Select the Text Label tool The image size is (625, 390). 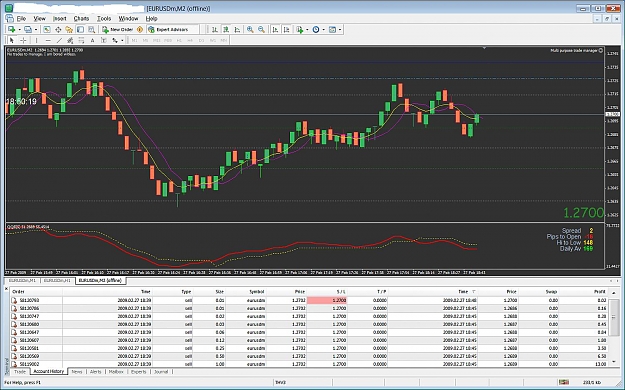pyautogui.click(x=104, y=40)
